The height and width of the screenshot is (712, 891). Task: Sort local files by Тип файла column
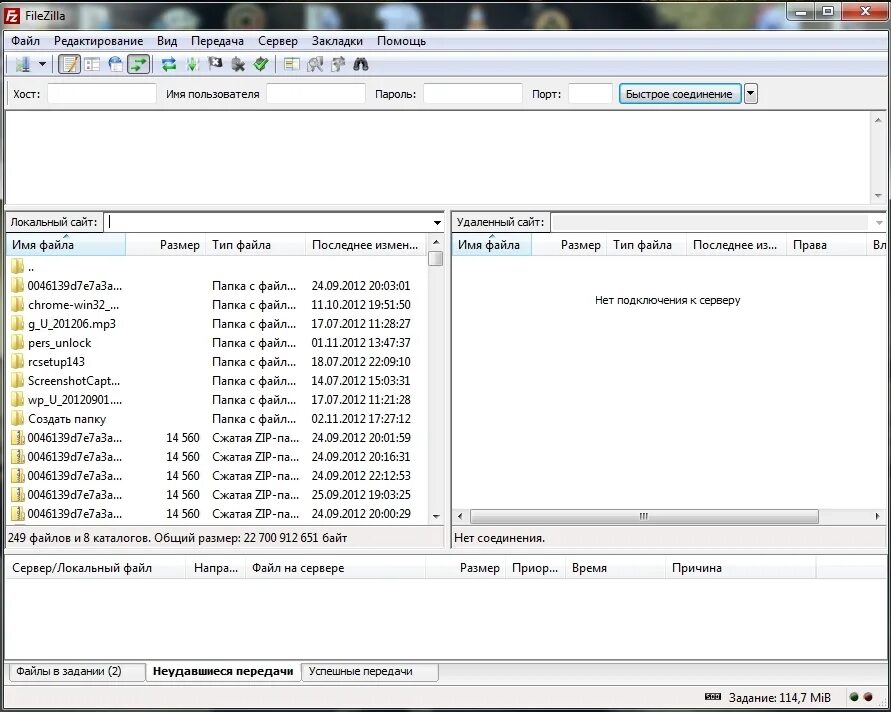(x=255, y=245)
